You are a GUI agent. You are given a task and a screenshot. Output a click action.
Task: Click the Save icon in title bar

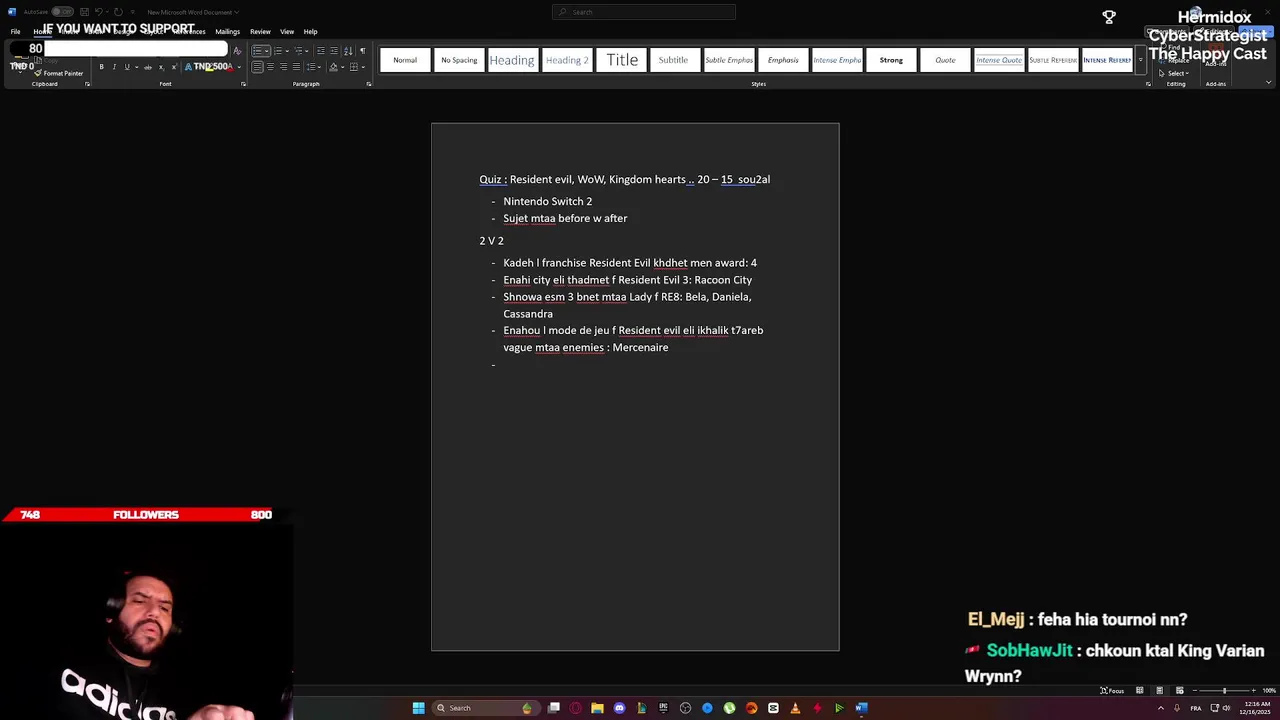85,12
